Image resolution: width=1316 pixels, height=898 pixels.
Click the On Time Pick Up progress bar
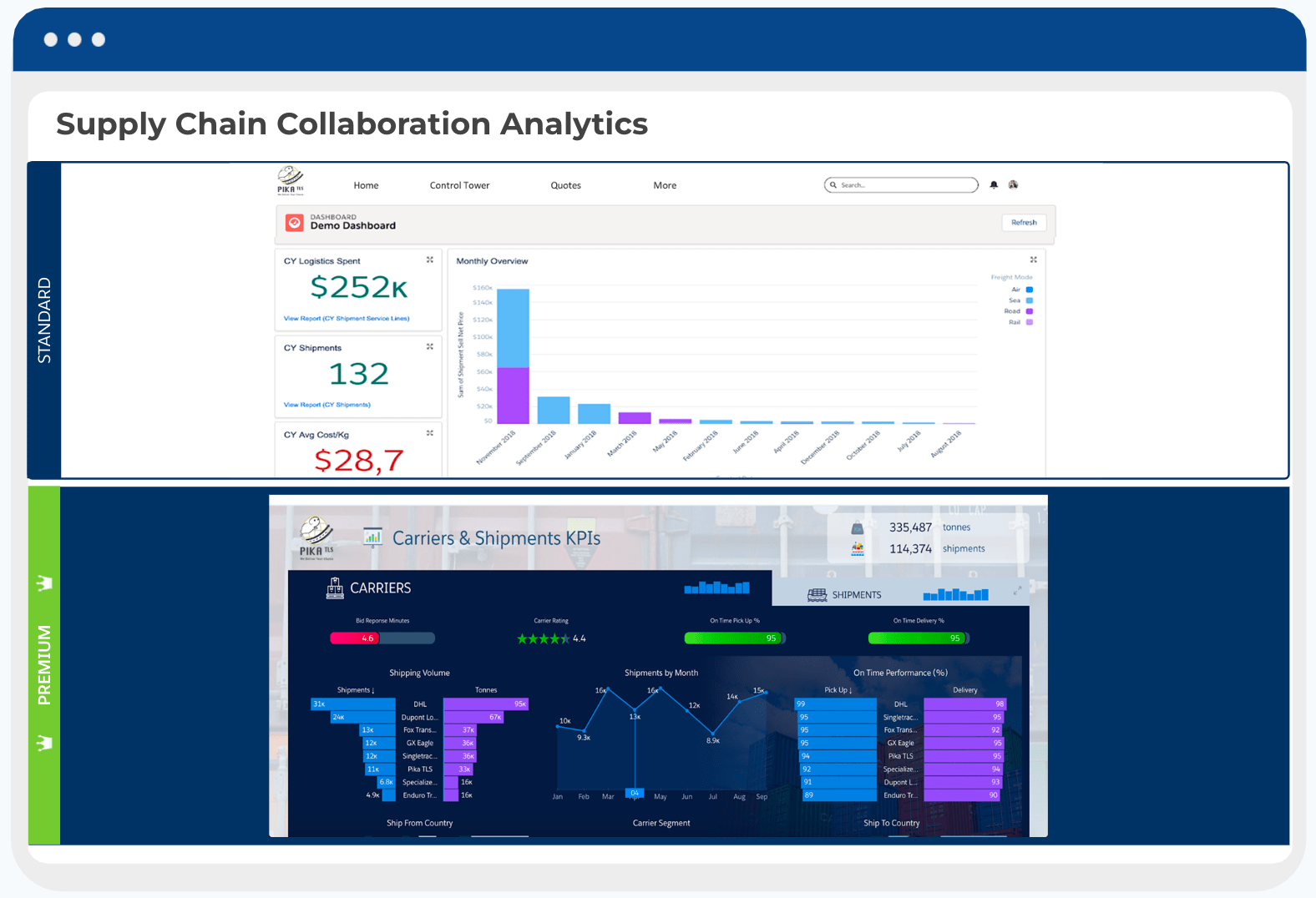click(734, 638)
